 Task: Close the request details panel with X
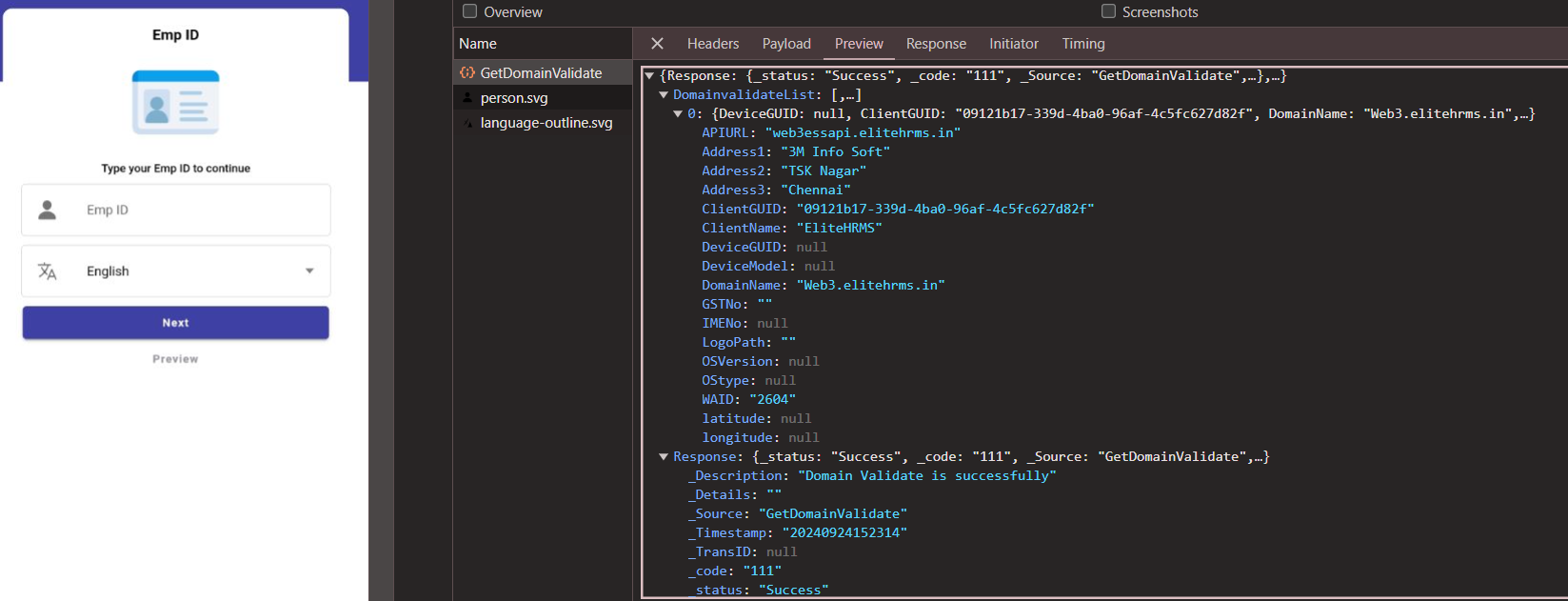657,44
